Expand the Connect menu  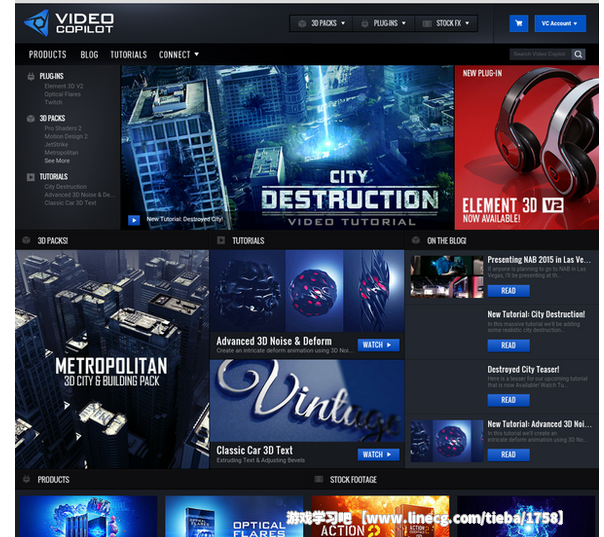click(x=179, y=55)
